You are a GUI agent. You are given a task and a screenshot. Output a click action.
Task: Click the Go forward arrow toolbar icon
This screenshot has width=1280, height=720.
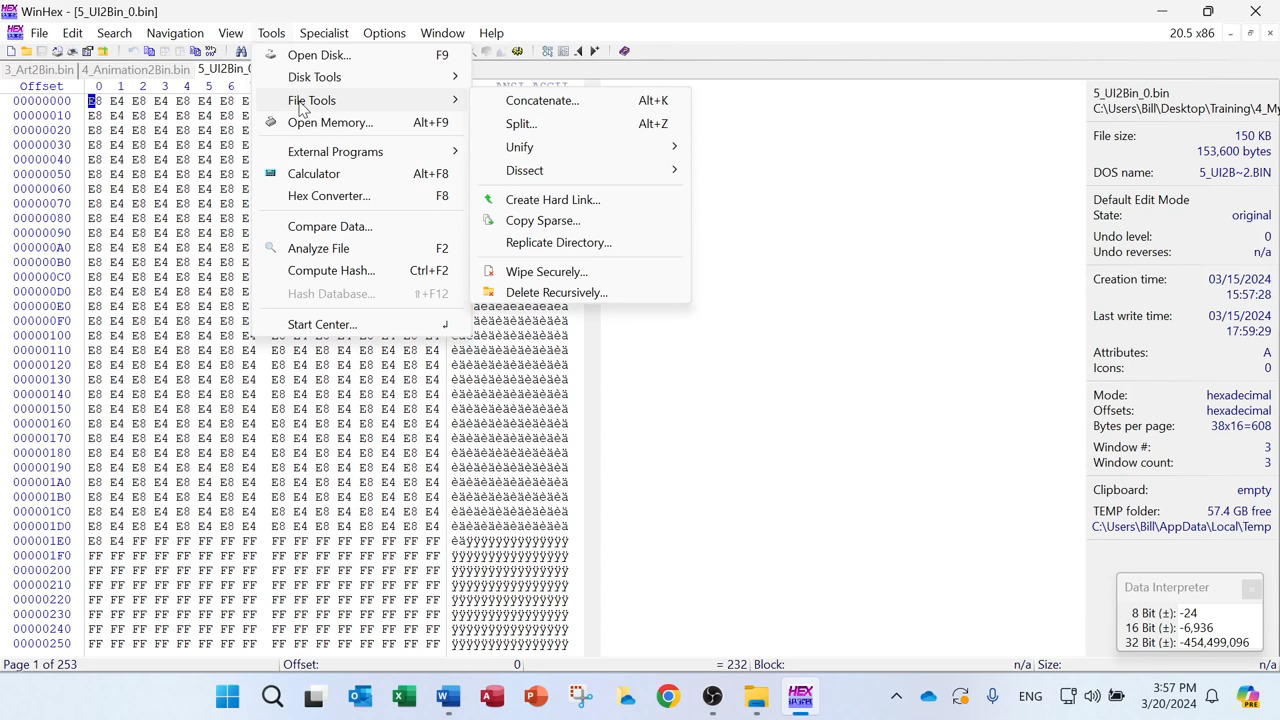594,51
